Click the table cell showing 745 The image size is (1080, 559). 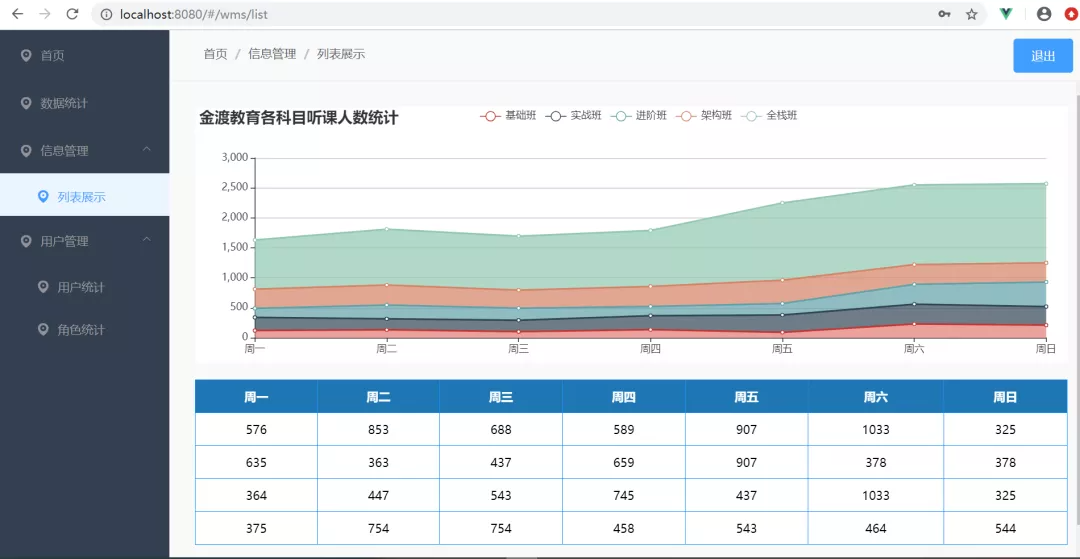pyautogui.click(x=623, y=496)
